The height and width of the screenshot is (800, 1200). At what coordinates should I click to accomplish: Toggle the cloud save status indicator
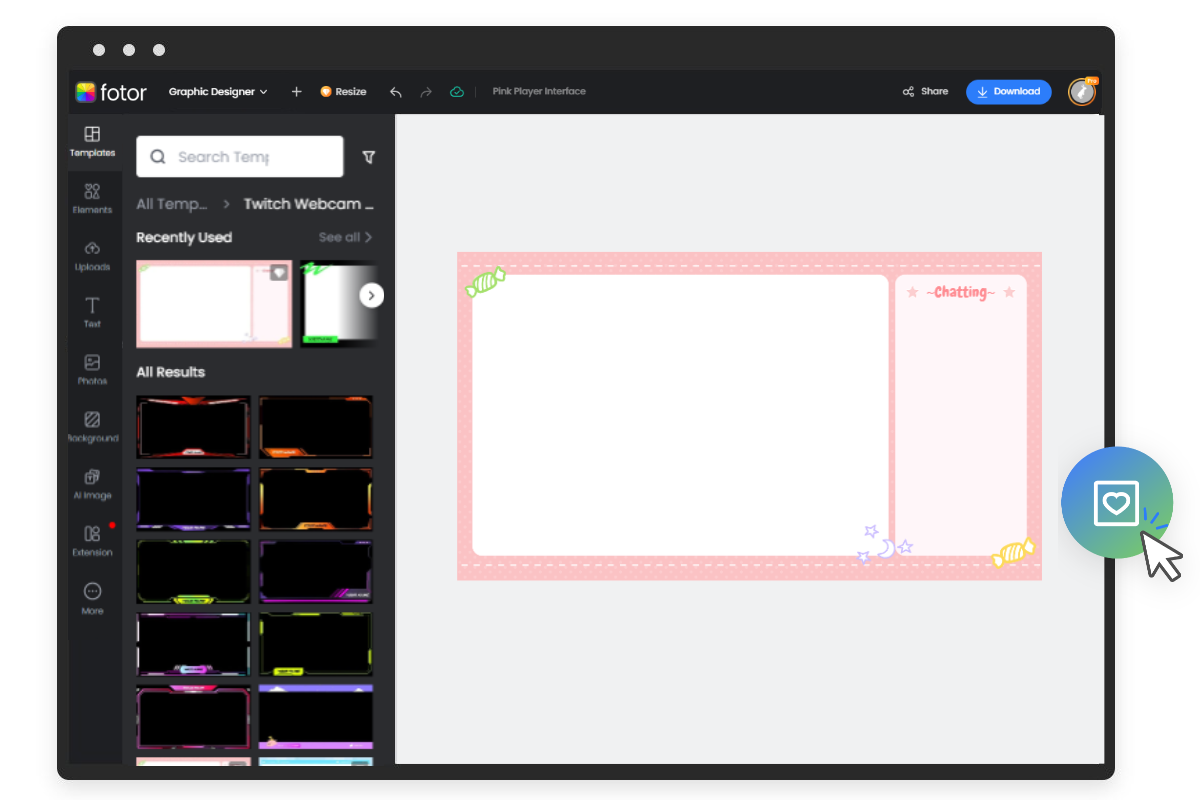[x=457, y=91]
